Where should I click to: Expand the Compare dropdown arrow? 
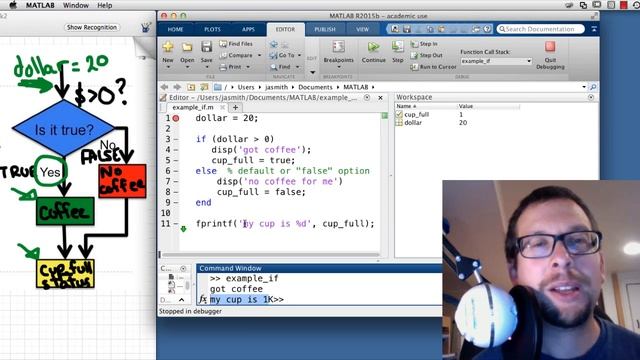tap(259, 55)
